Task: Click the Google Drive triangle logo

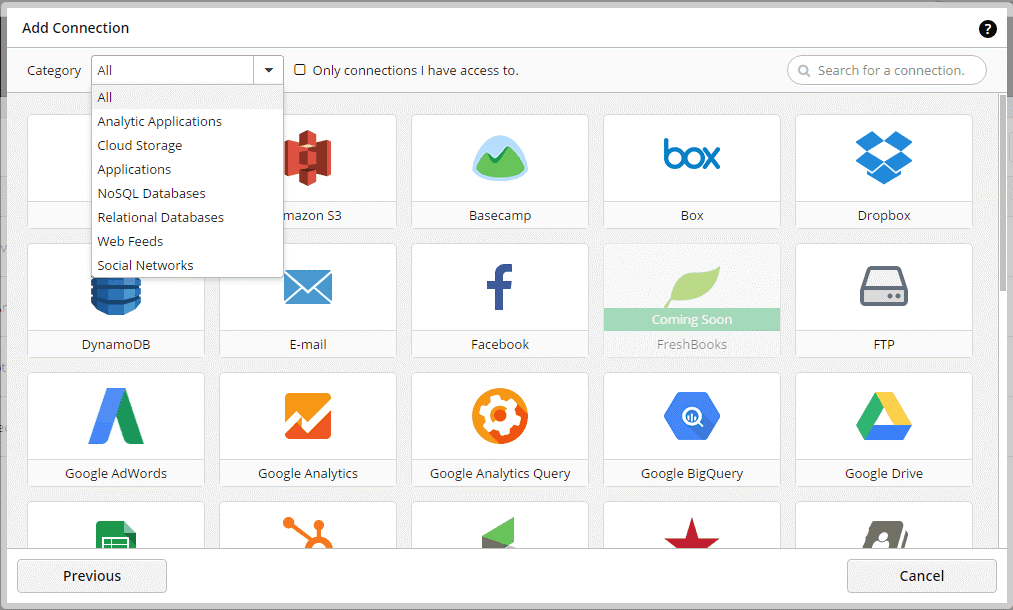Action: [884, 415]
